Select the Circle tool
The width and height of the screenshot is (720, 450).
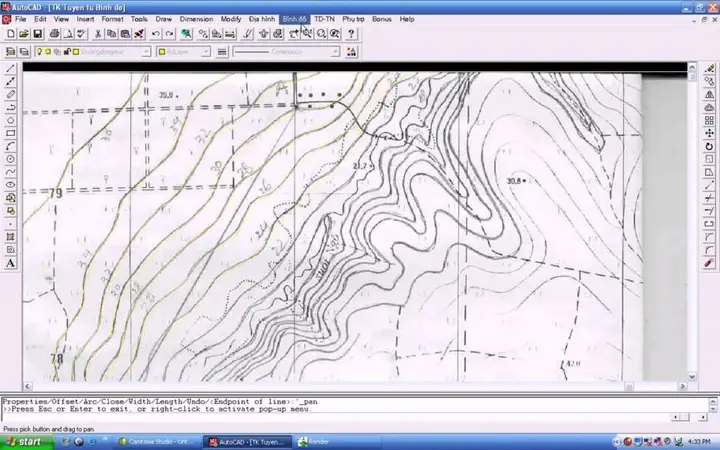[10, 159]
